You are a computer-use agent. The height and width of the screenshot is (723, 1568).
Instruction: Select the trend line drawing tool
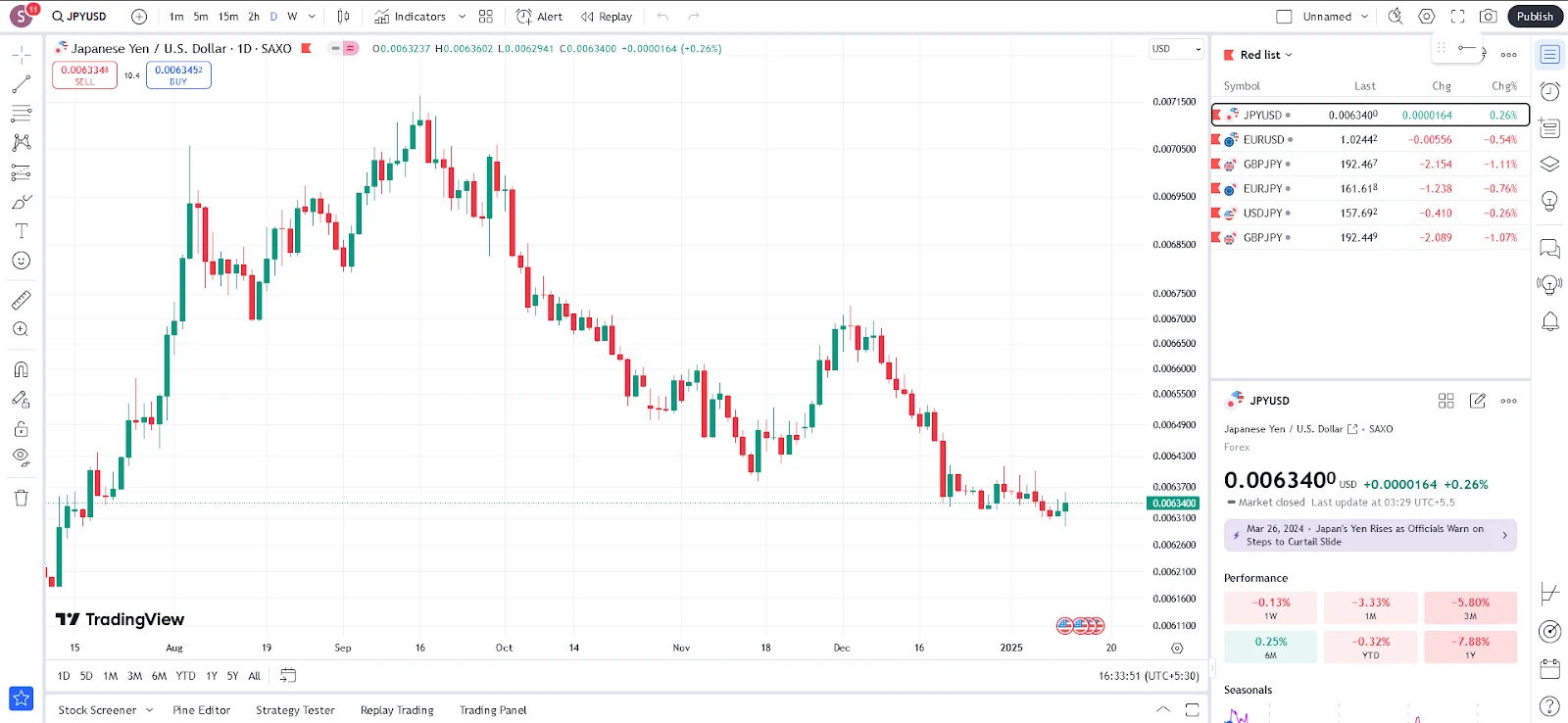[21, 84]
